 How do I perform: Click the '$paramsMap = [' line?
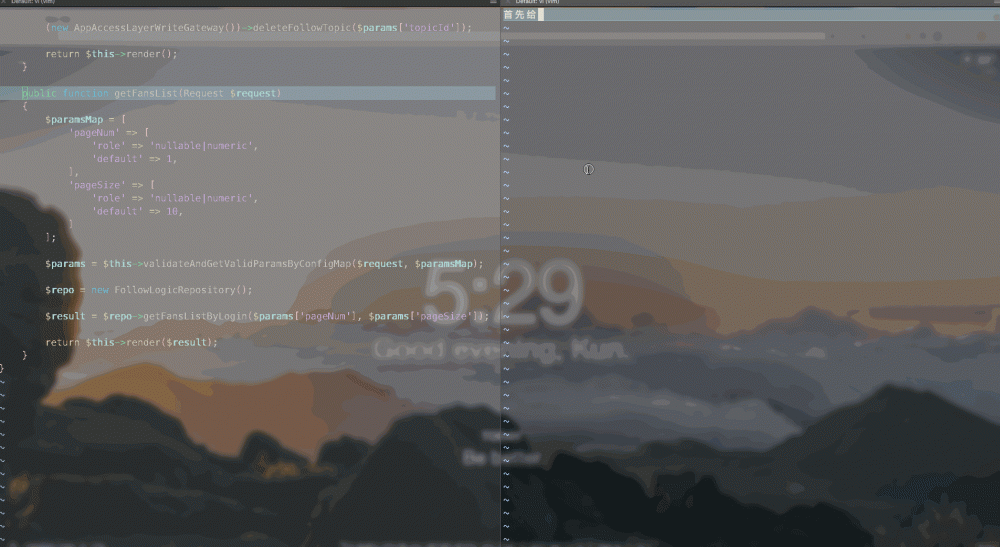tap(85, 120)
